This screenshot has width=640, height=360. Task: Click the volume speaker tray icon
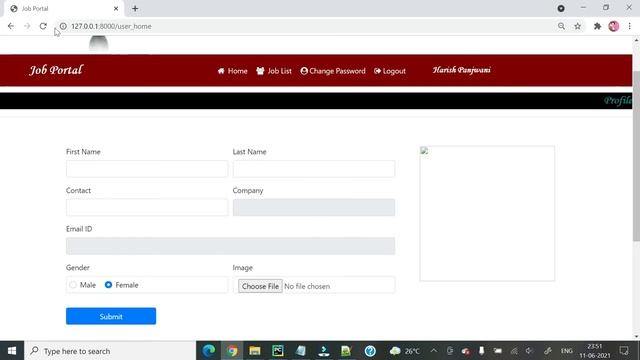tap(529, 351)
